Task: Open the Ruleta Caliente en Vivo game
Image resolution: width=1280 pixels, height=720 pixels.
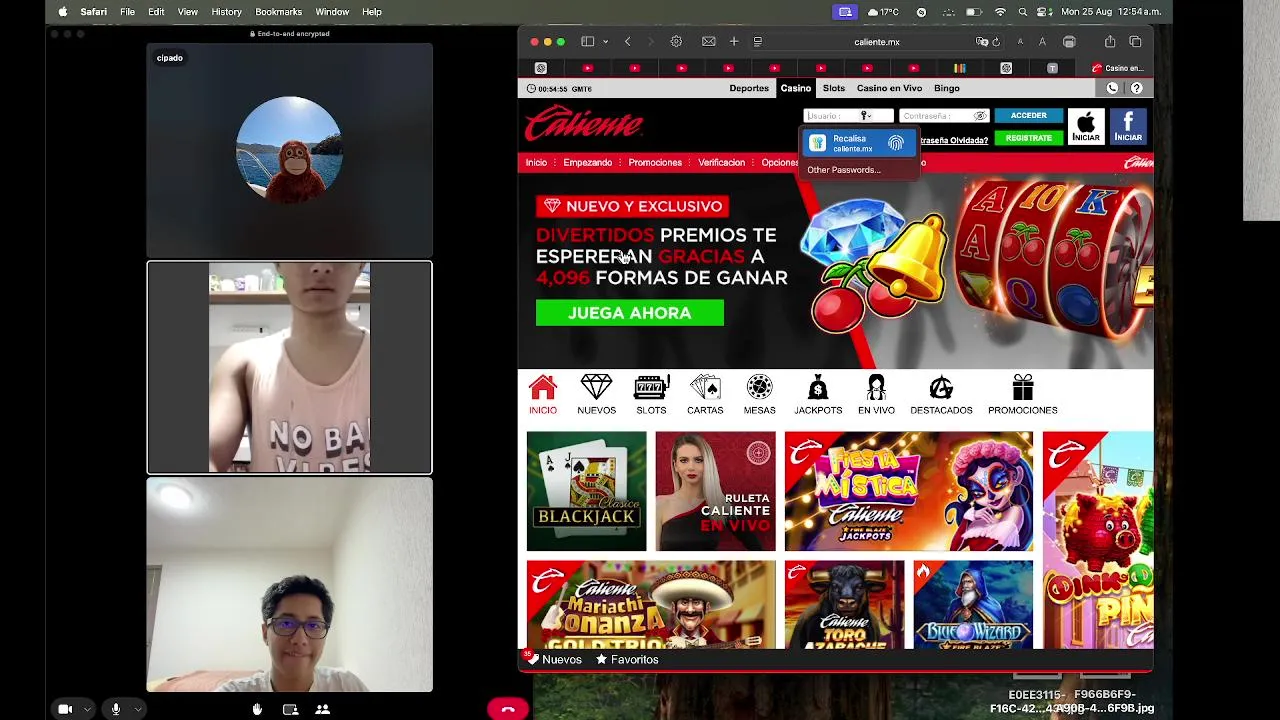Action: click(715, 491)
